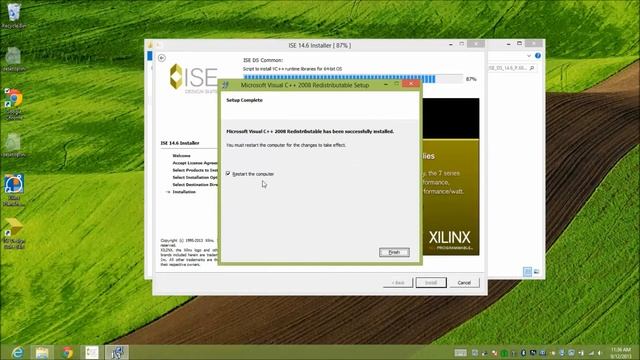Click Finish in Visual C++ setup
This screenshot has width=640, height=360.
click(x=394, y=252)
